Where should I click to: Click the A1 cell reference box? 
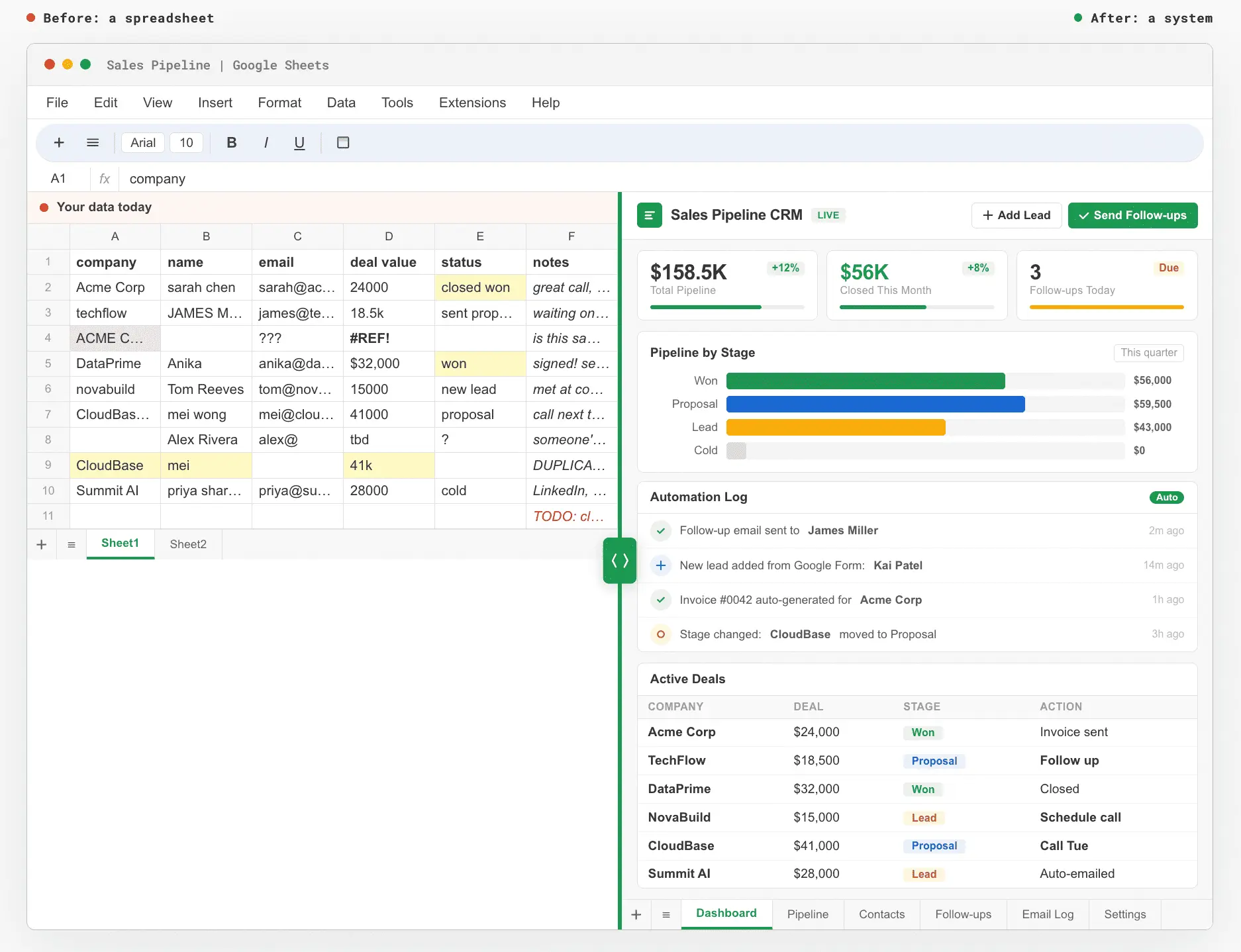tap(58, 179)
